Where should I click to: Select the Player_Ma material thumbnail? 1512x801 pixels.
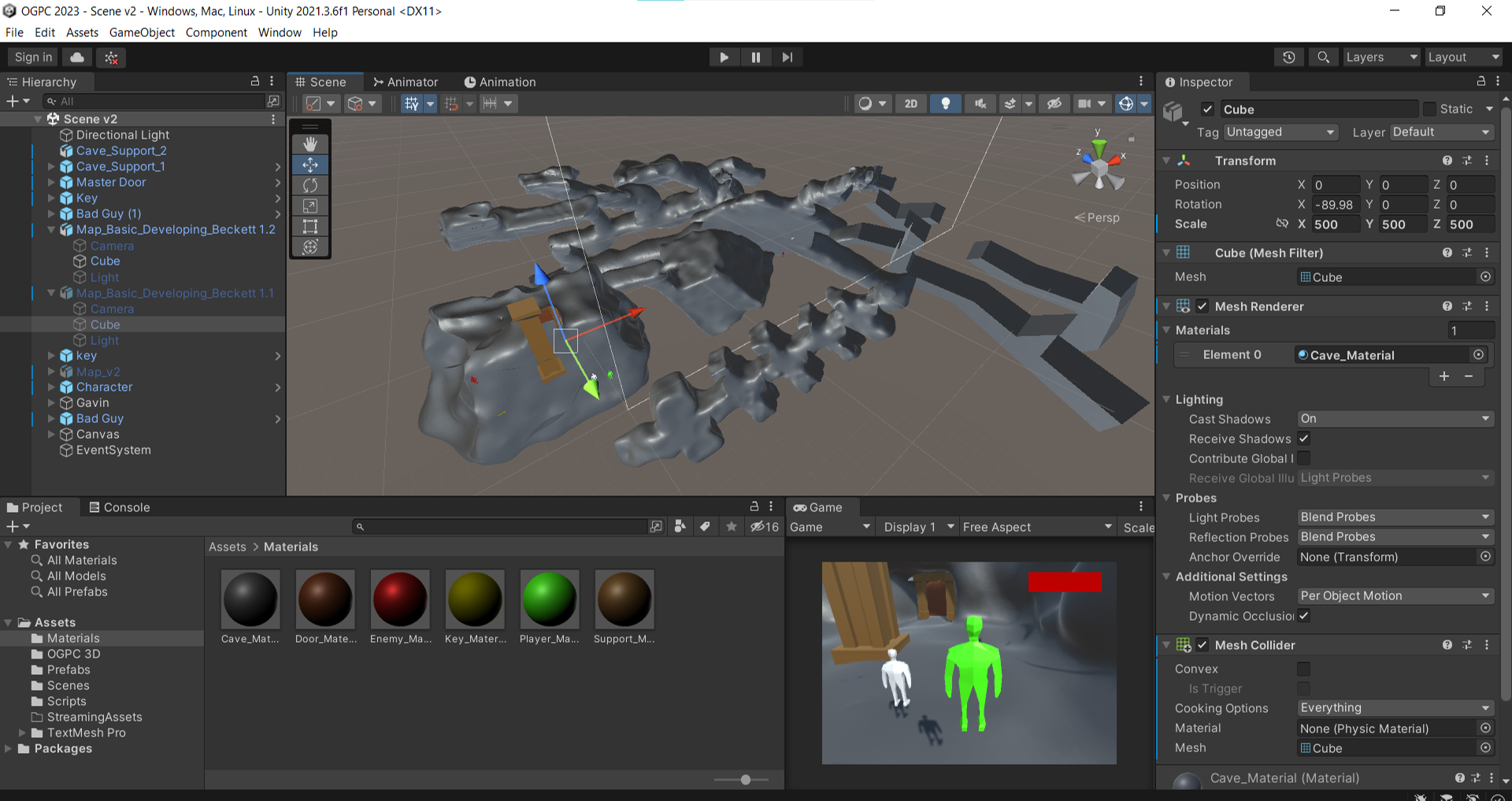pyautogui.click(x=549, y=601)
